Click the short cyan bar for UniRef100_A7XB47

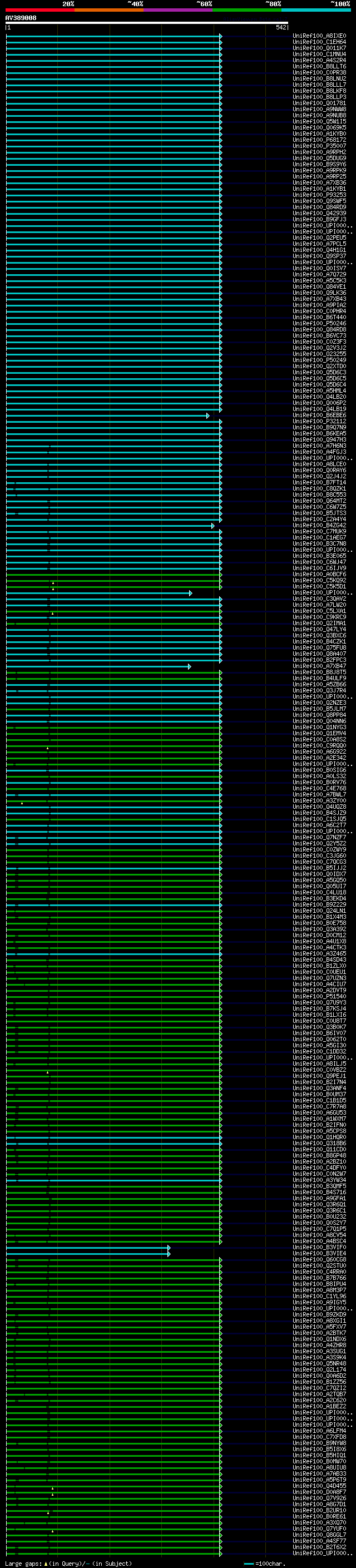pos(98,666)
